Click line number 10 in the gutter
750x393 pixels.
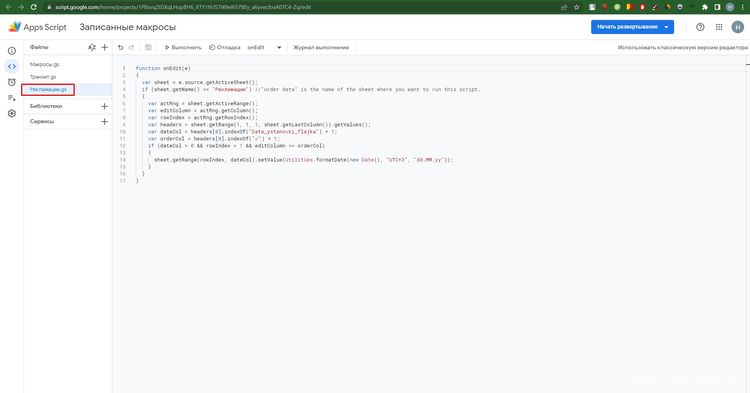(123, 131)
